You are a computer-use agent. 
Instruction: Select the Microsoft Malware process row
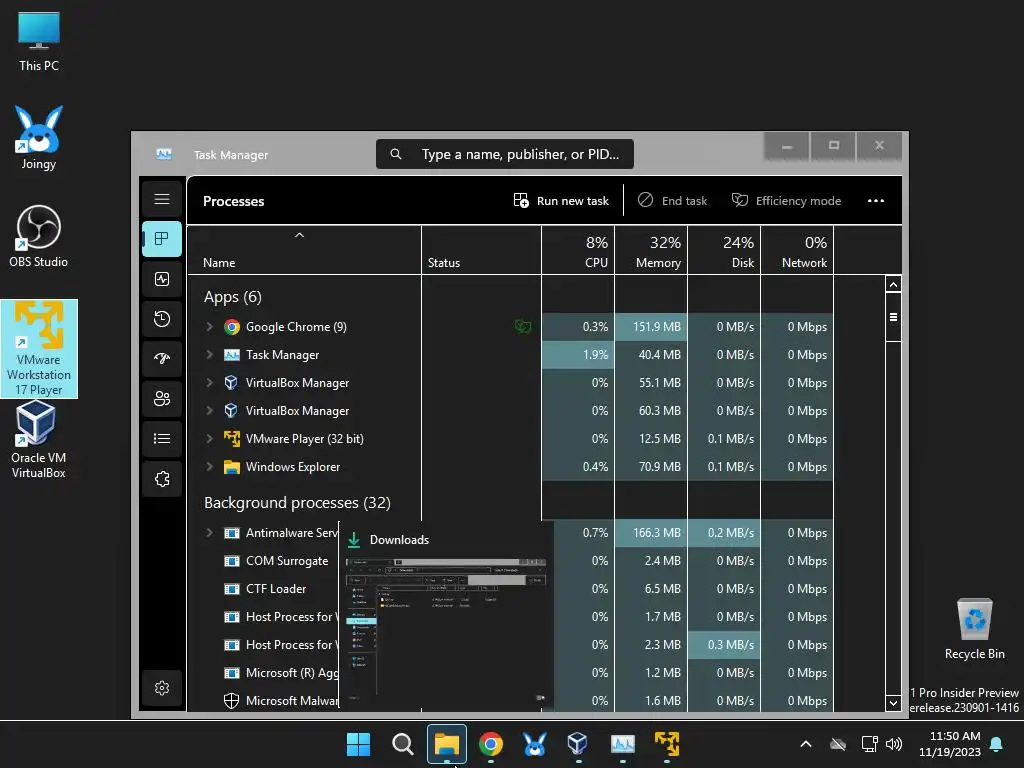281,701
